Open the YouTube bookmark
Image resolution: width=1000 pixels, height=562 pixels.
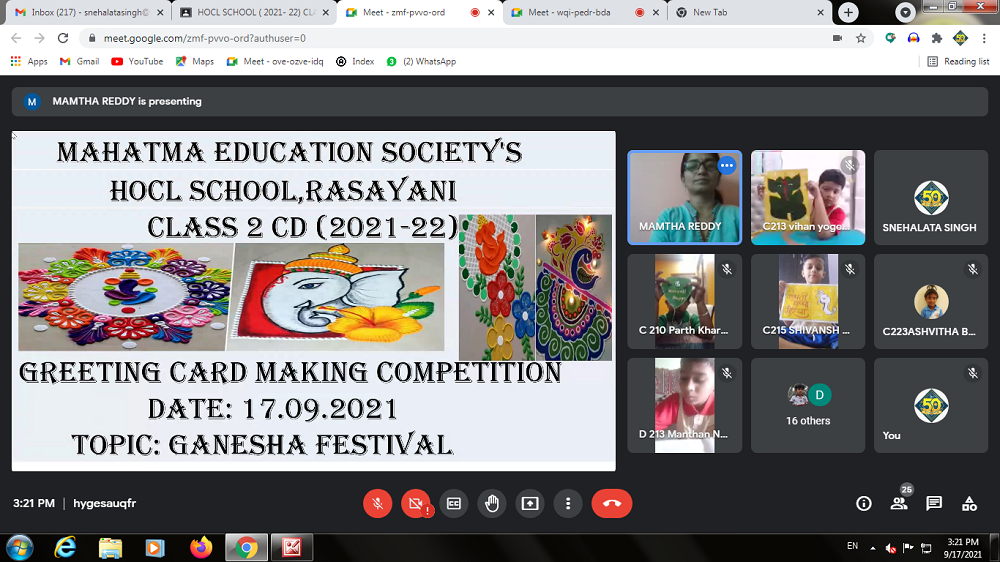[137, 61]
